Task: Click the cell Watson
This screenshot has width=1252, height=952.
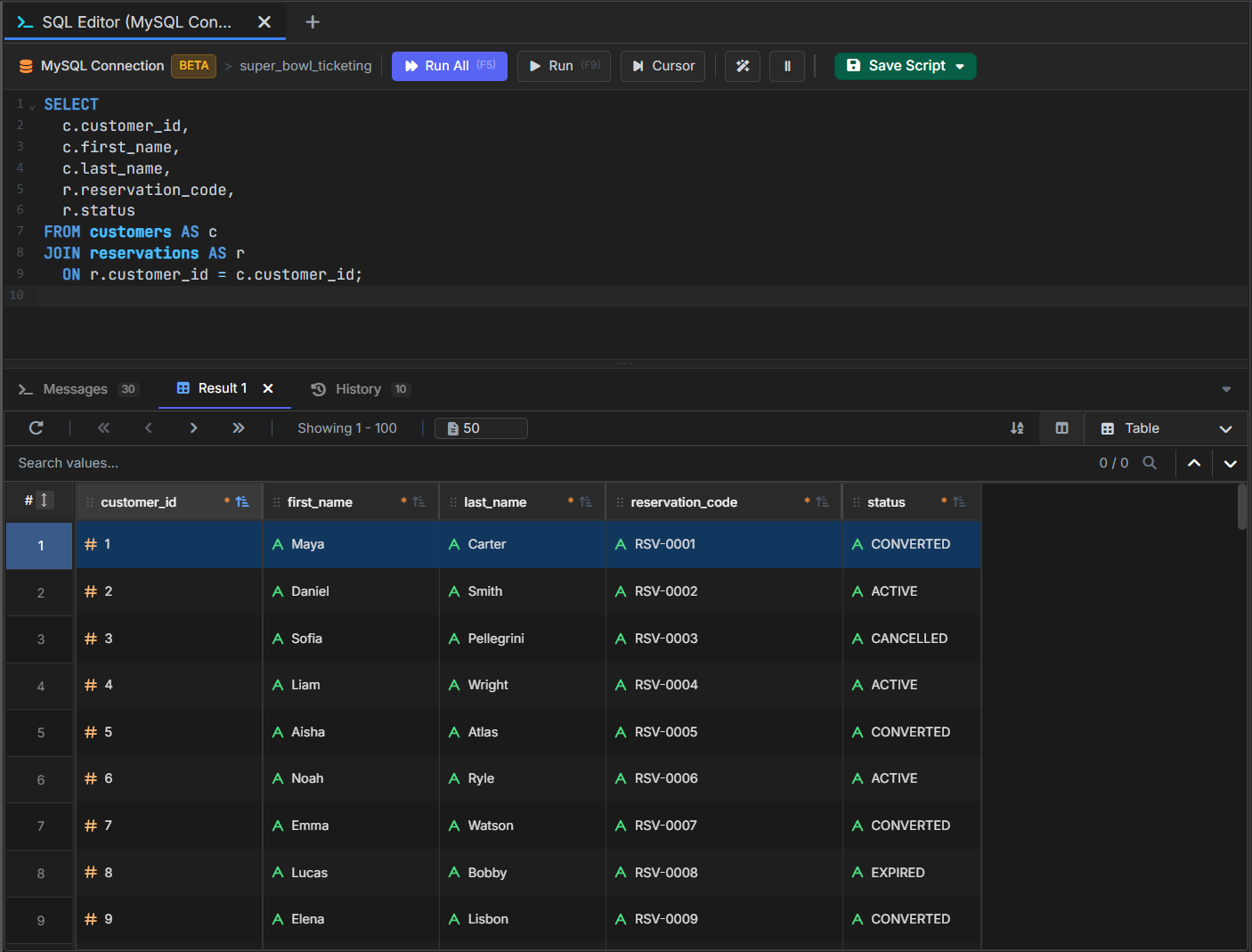Action: (523, 826)
